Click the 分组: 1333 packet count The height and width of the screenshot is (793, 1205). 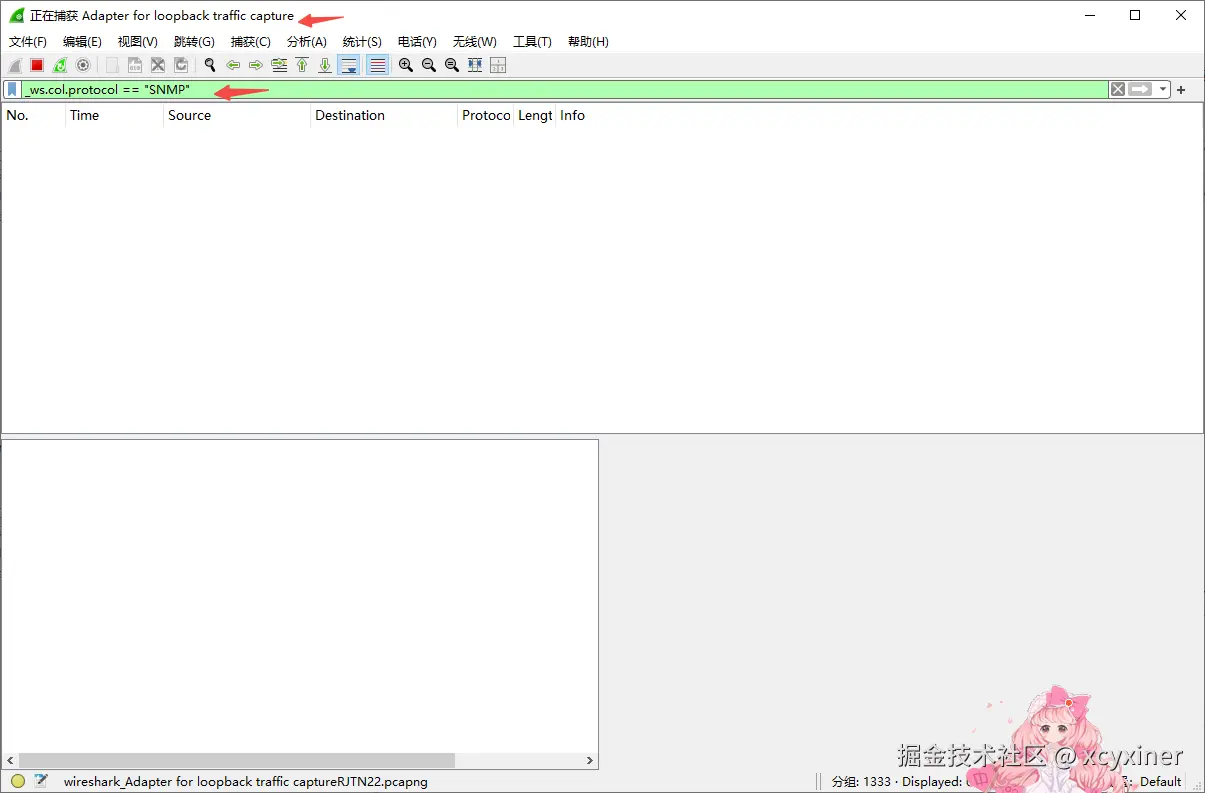pyautogui.click(x=861, y=781)
